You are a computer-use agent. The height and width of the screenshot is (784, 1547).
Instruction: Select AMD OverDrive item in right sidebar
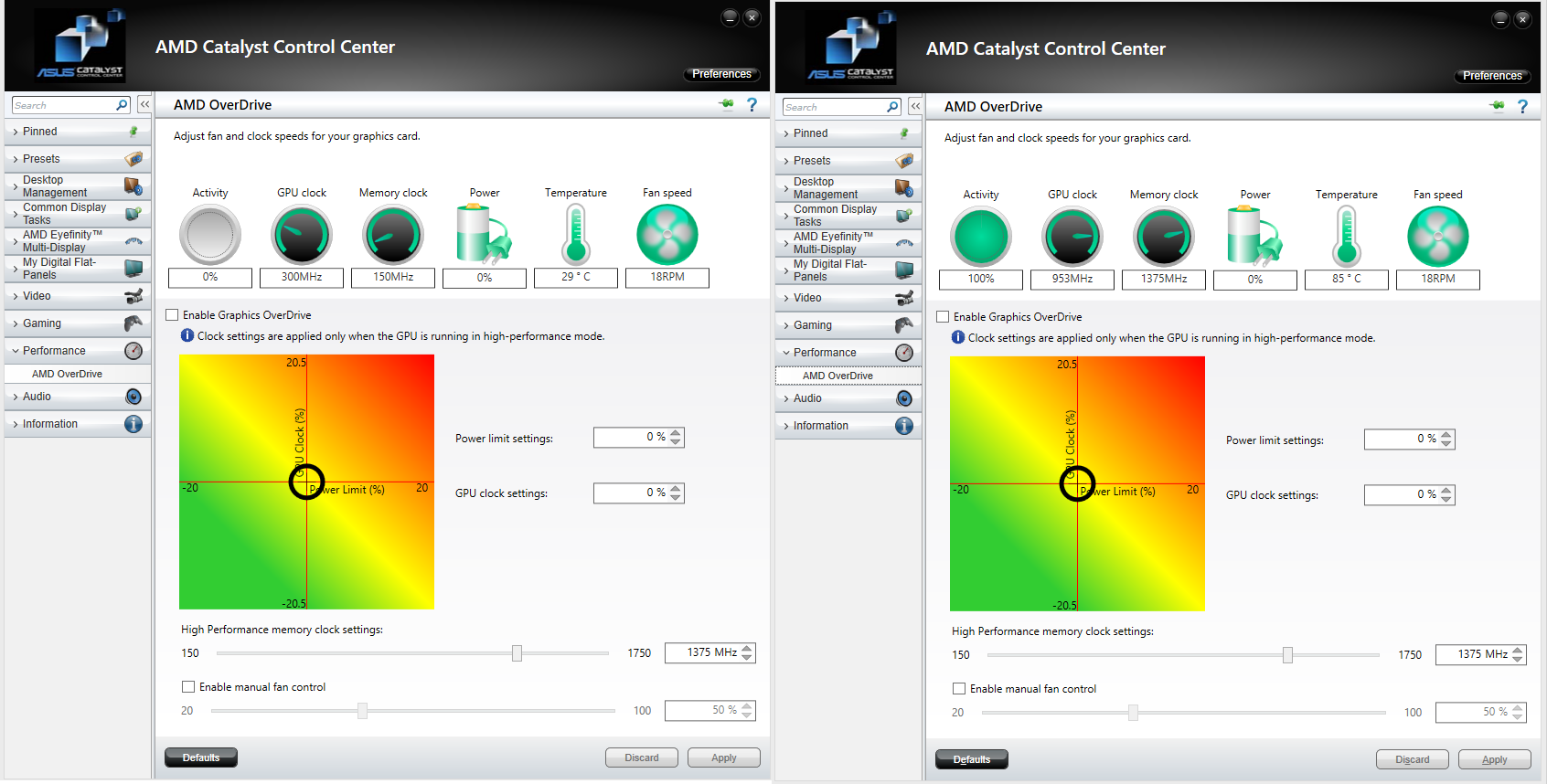[848, 376]
